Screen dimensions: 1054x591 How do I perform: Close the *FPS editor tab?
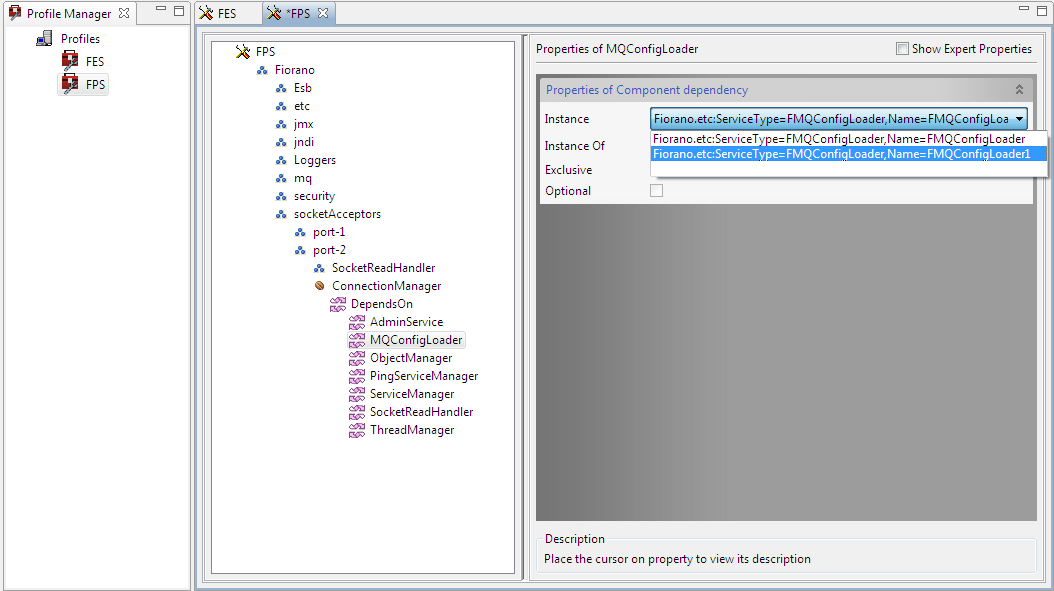tap(323, 13)
